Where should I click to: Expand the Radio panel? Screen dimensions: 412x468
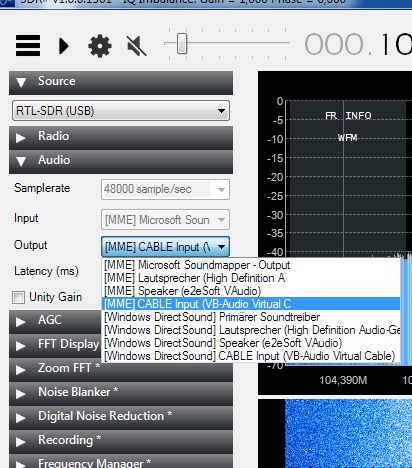click(121, 137)
